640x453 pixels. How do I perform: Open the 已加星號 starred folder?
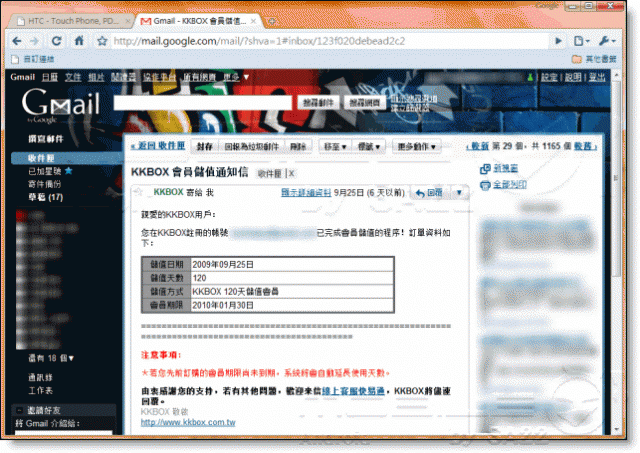pyautogui.click(x=44, y=171)
